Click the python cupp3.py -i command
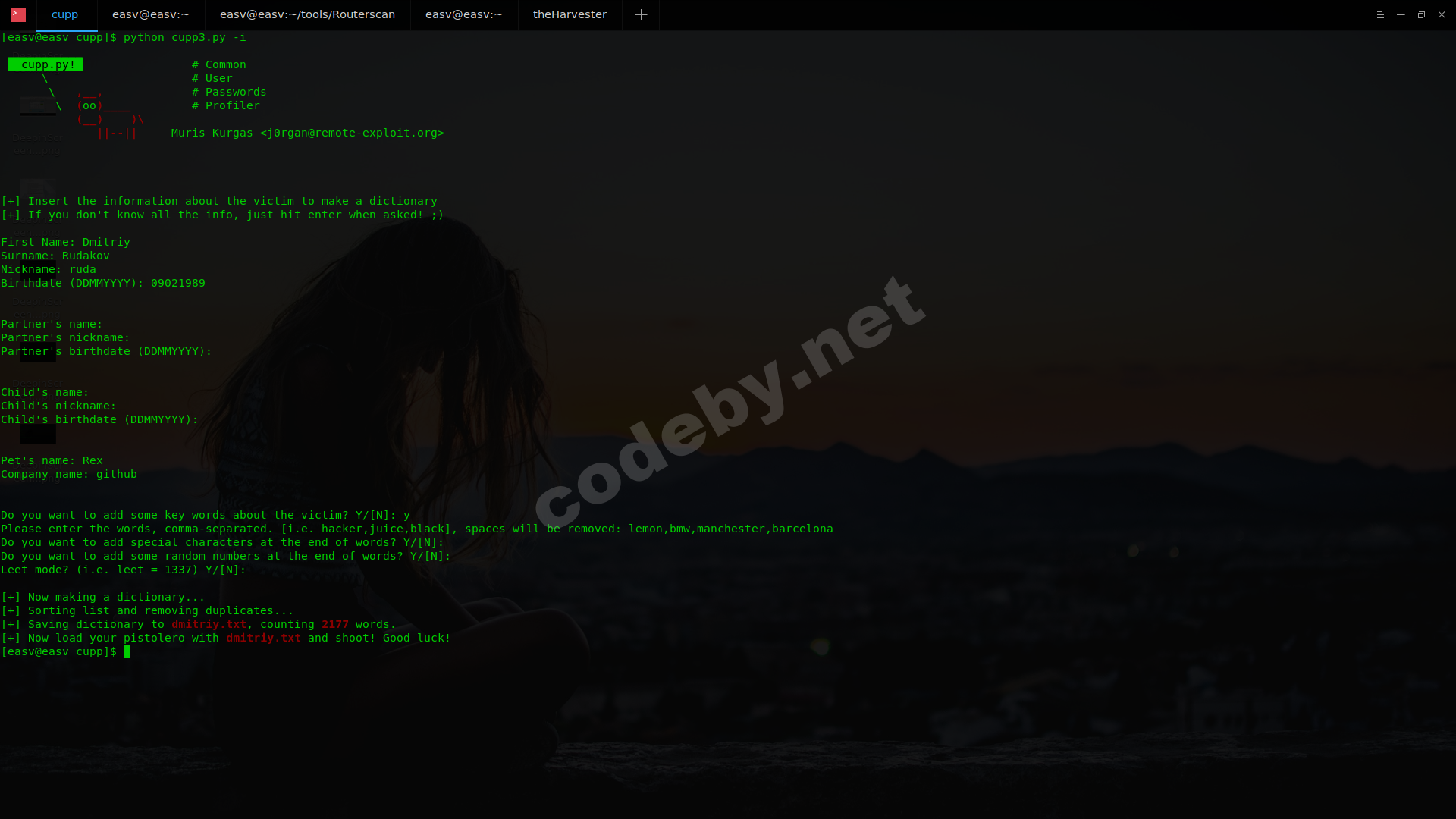 click(x=184, y=37)
